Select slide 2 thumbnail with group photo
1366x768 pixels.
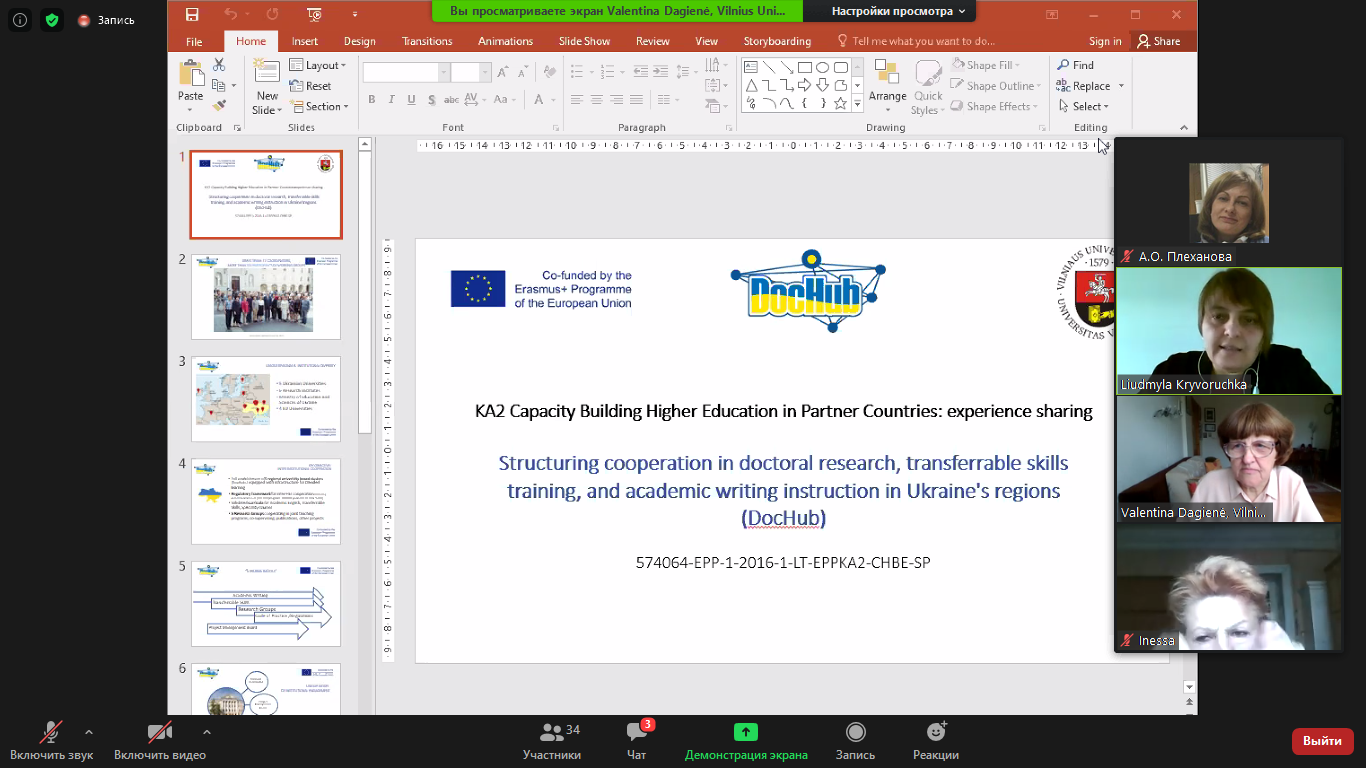click(x=266, y=296)
